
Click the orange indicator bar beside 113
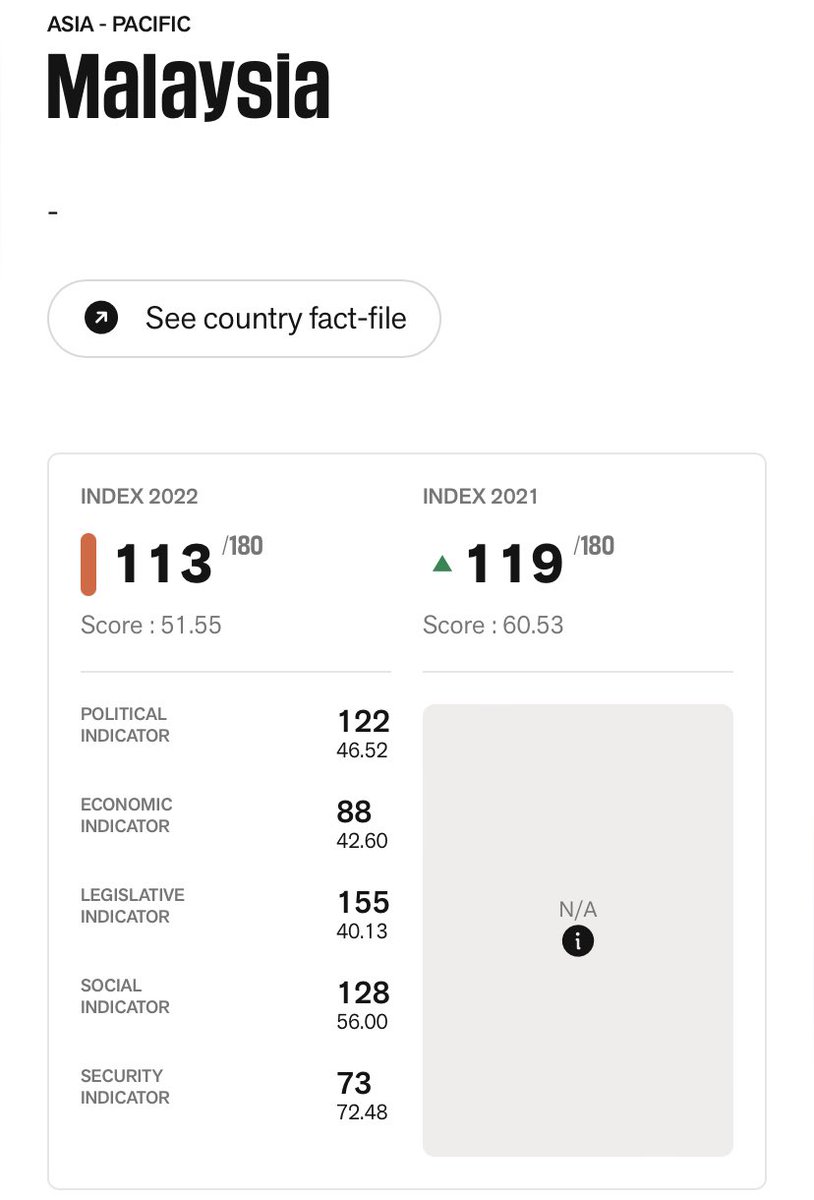click(x=88, y=564)
